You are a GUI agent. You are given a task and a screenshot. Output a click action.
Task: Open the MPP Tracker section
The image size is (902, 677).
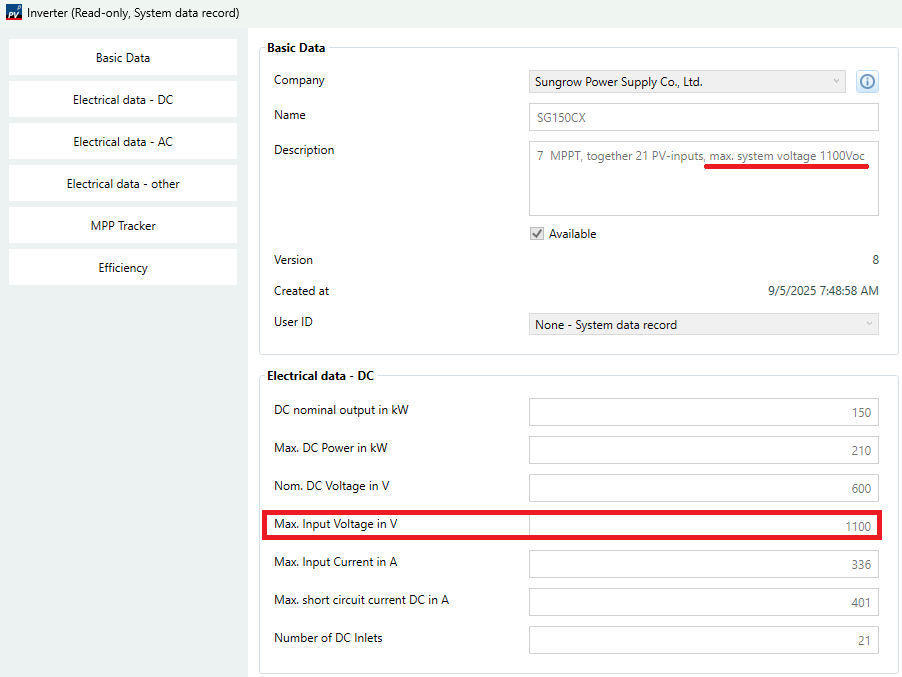(x=123, y=226)
